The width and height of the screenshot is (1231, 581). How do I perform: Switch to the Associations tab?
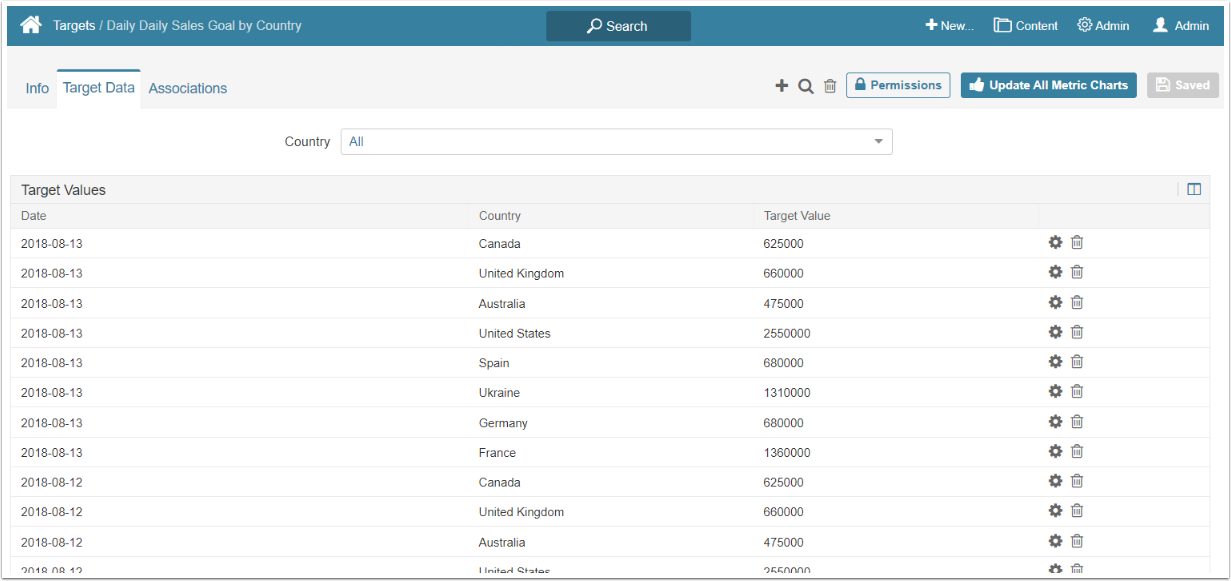(x=188, y=88)
